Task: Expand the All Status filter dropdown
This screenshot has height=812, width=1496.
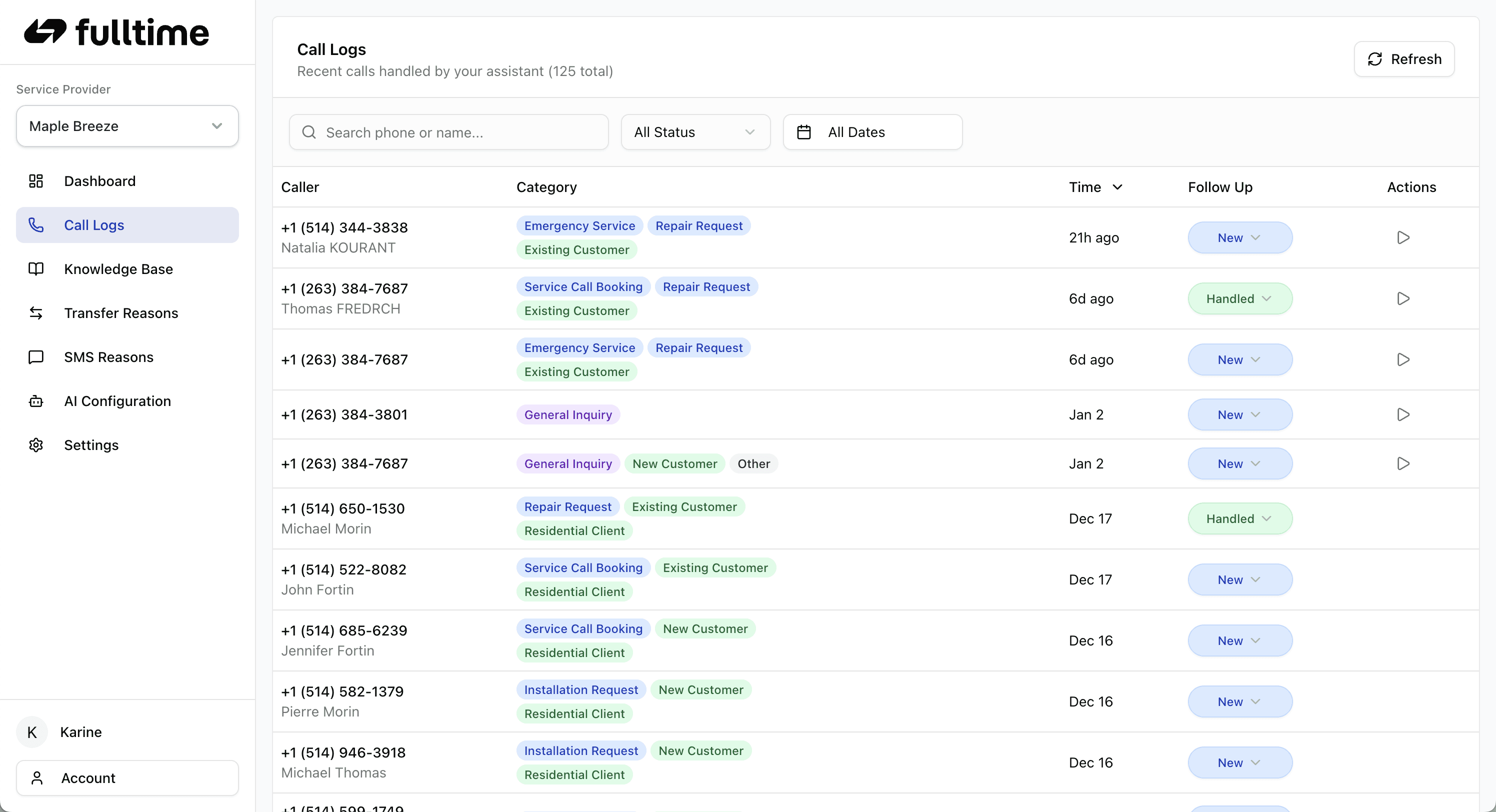Action: 695,132
